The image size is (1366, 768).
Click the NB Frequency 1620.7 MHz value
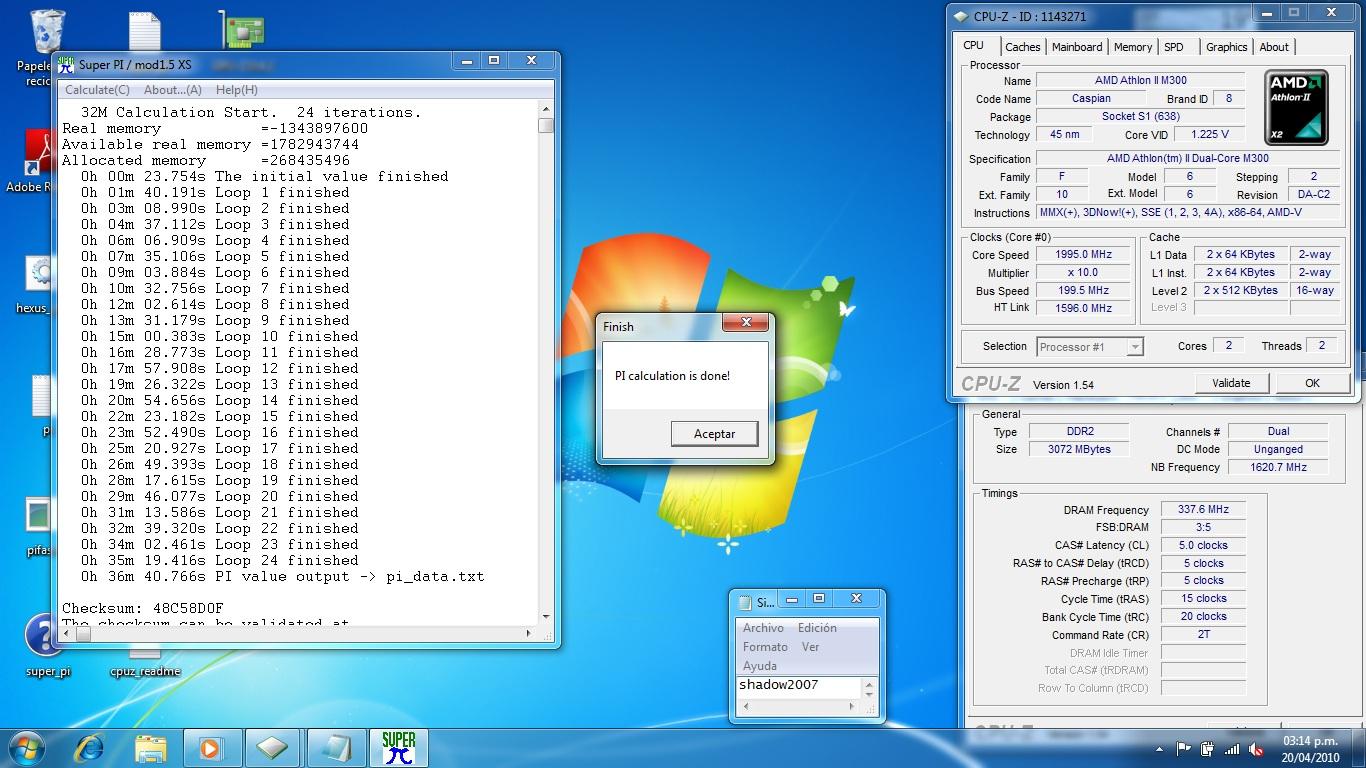point(1278,467)
